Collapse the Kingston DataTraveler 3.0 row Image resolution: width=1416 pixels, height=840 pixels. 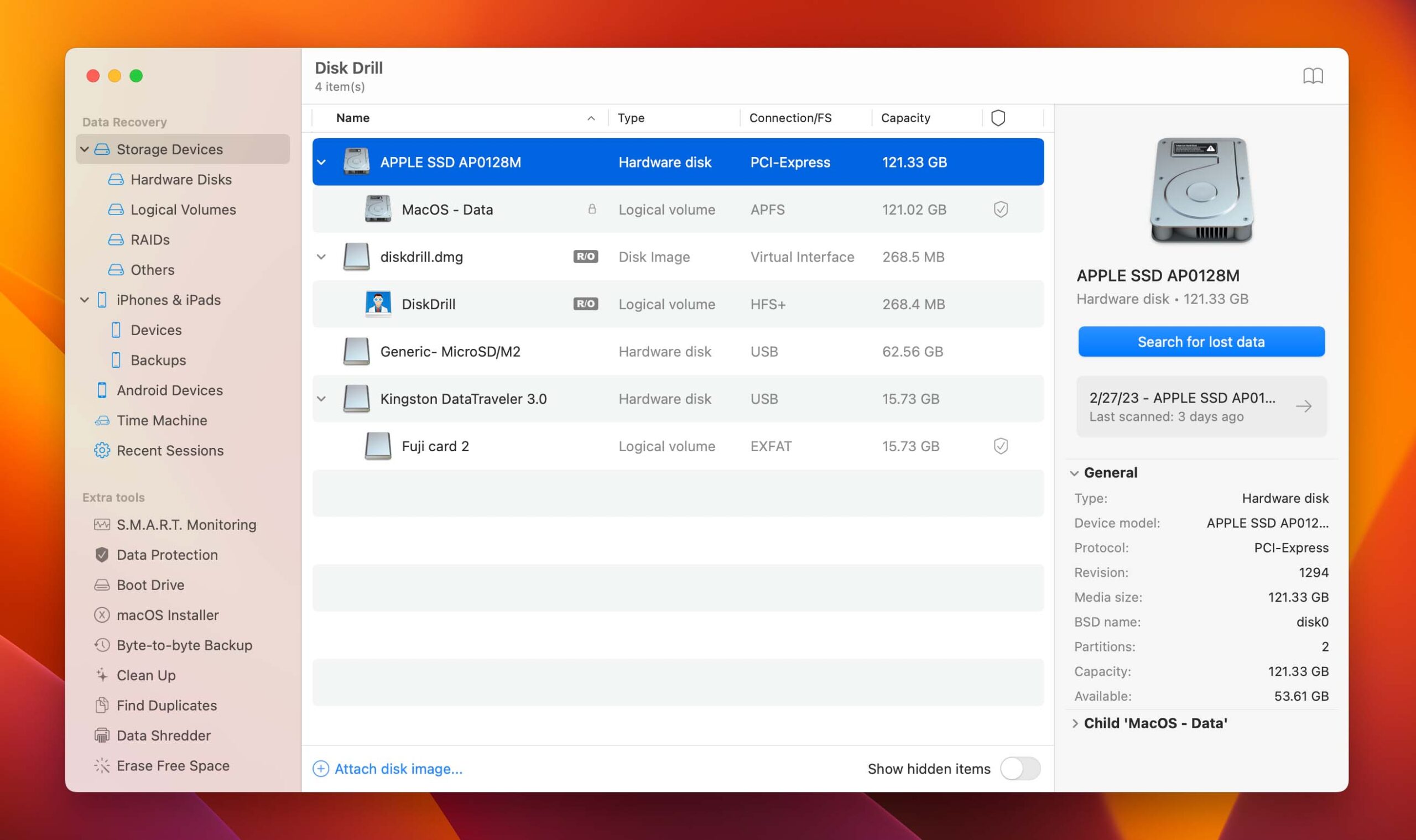(x=321, y=399)
